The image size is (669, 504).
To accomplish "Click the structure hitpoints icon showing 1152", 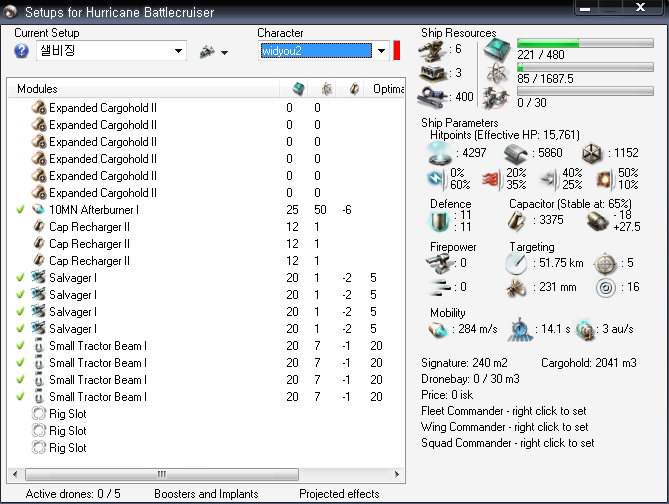I will pos(591,153).
